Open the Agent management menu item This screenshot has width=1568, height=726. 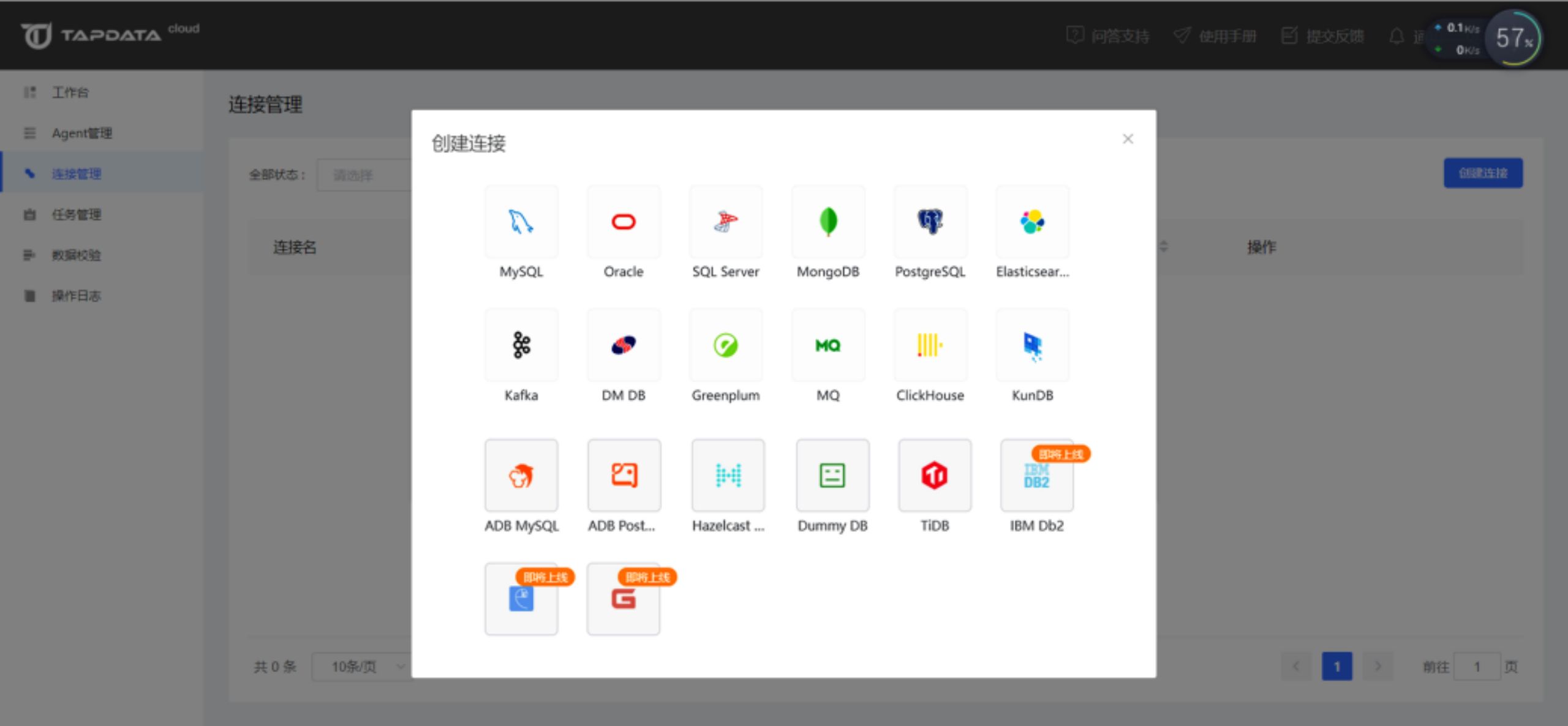point(81,133)
